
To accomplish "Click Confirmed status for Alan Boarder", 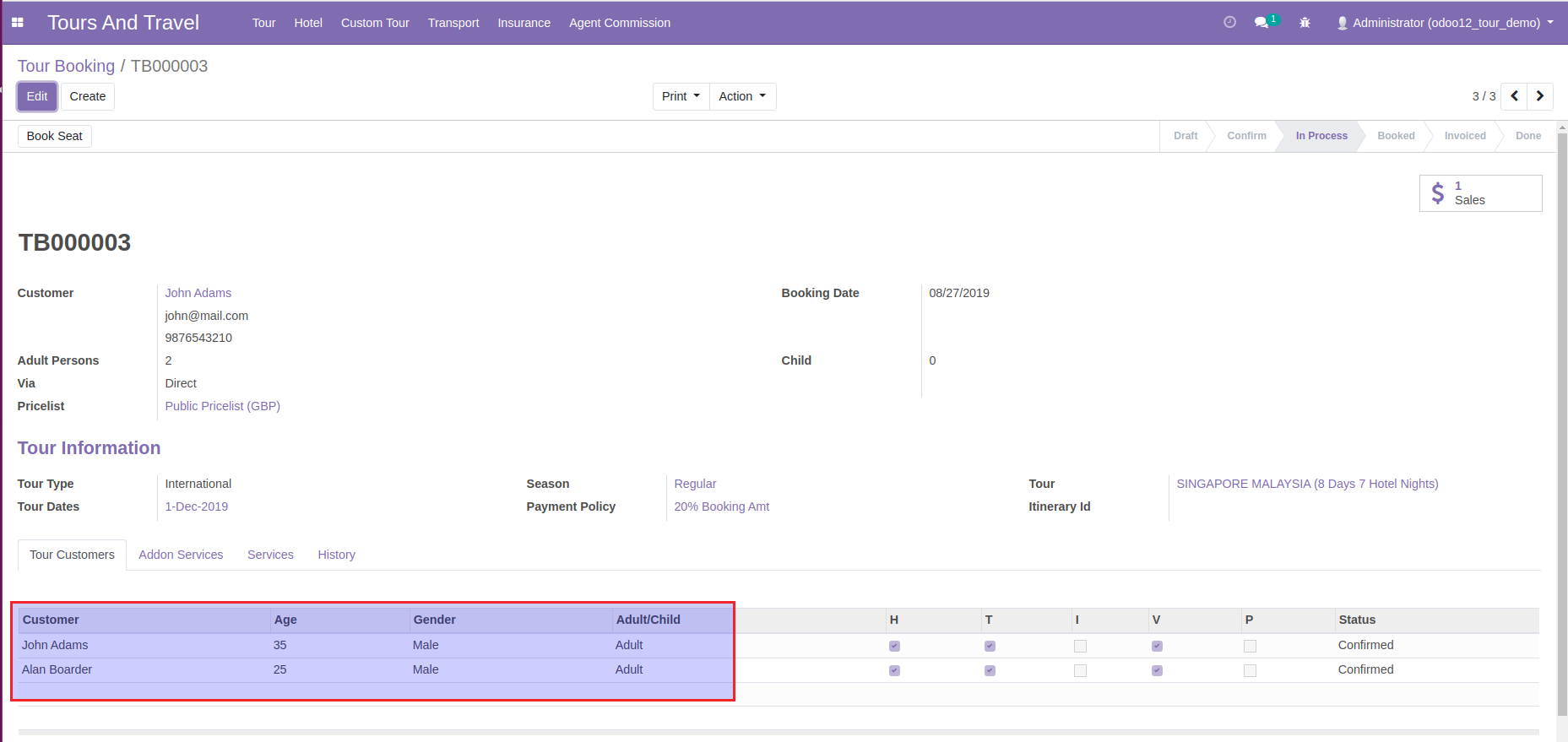I will click(x=1365, y=669).
